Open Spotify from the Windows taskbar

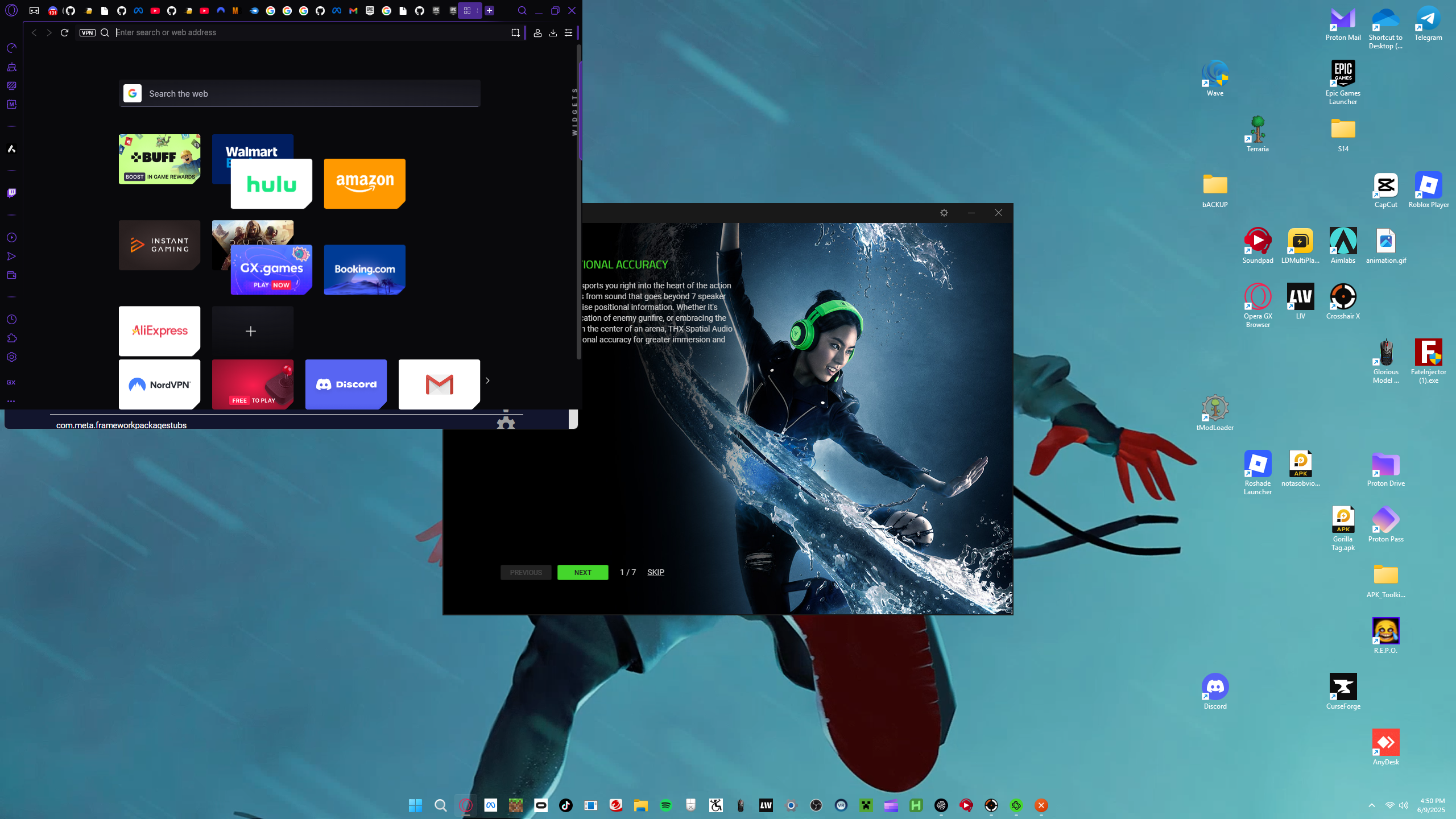coord(665,805)
